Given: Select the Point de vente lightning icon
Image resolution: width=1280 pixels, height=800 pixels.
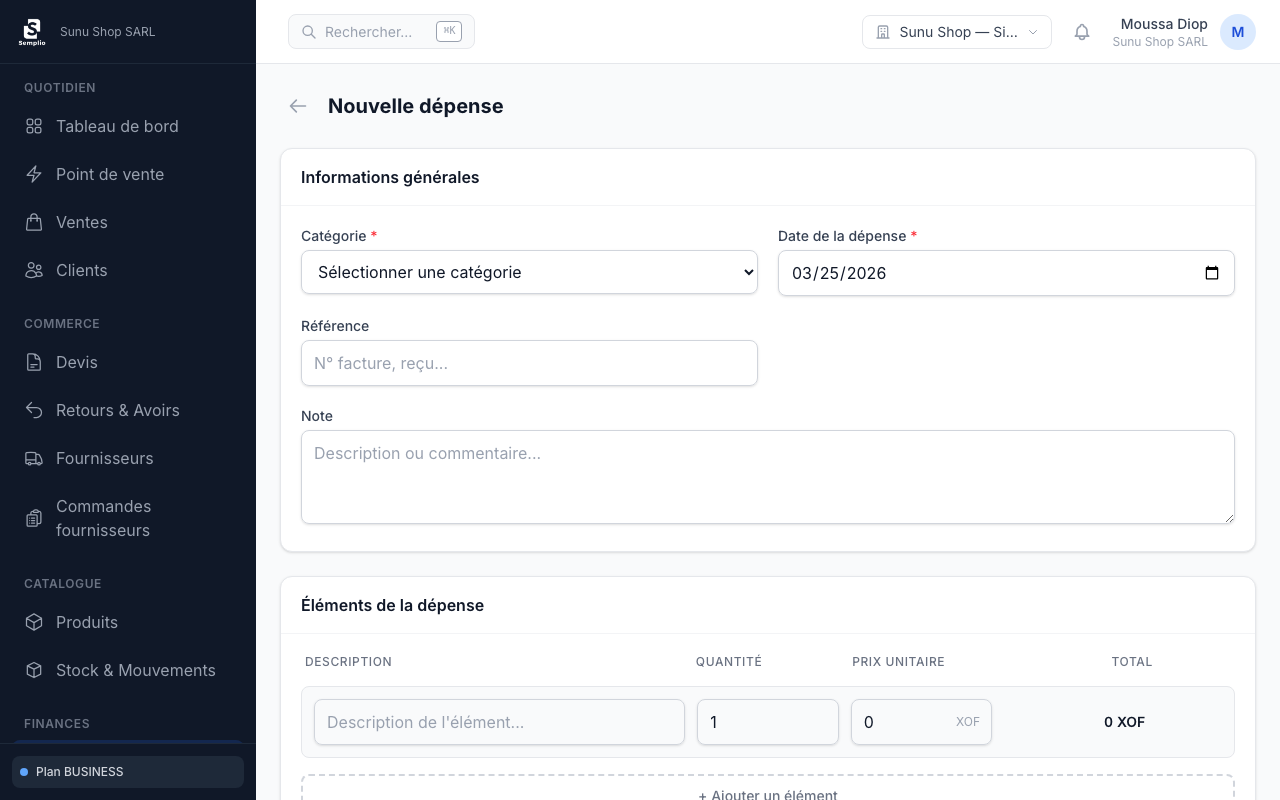Looking at the screenshot, I should (x=34, y=174).
